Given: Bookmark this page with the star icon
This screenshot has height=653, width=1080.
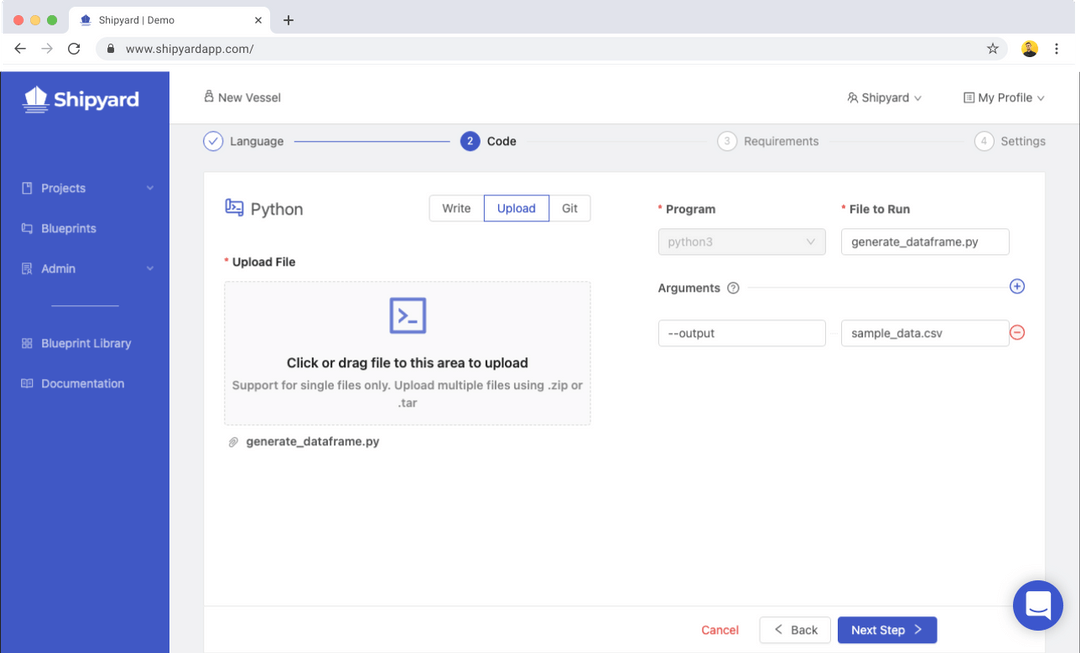Looking at the screenshot, I should pos(993,48).
